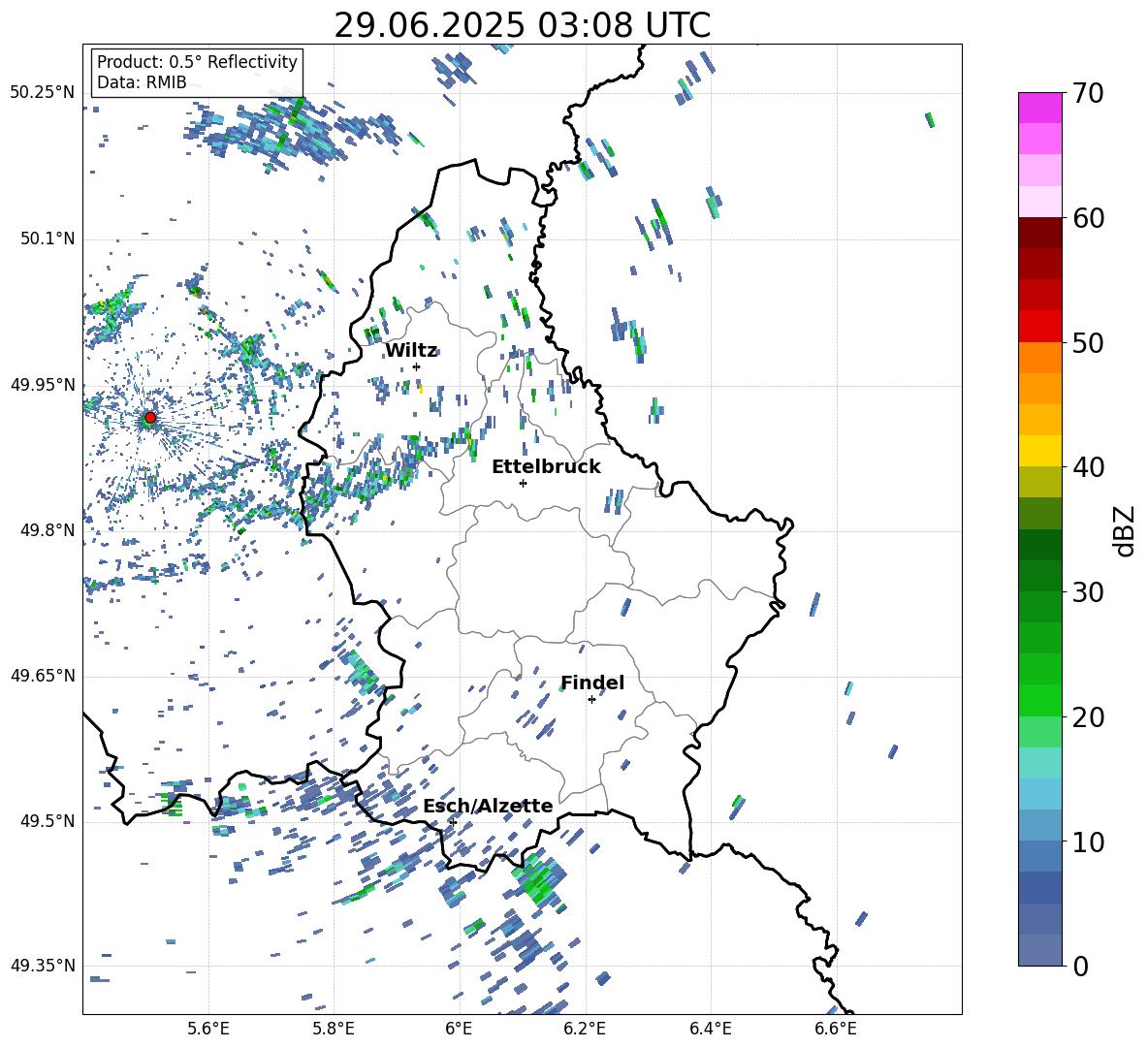
Task: Click the Ettelbruck city label
Action: click(546, 467)
